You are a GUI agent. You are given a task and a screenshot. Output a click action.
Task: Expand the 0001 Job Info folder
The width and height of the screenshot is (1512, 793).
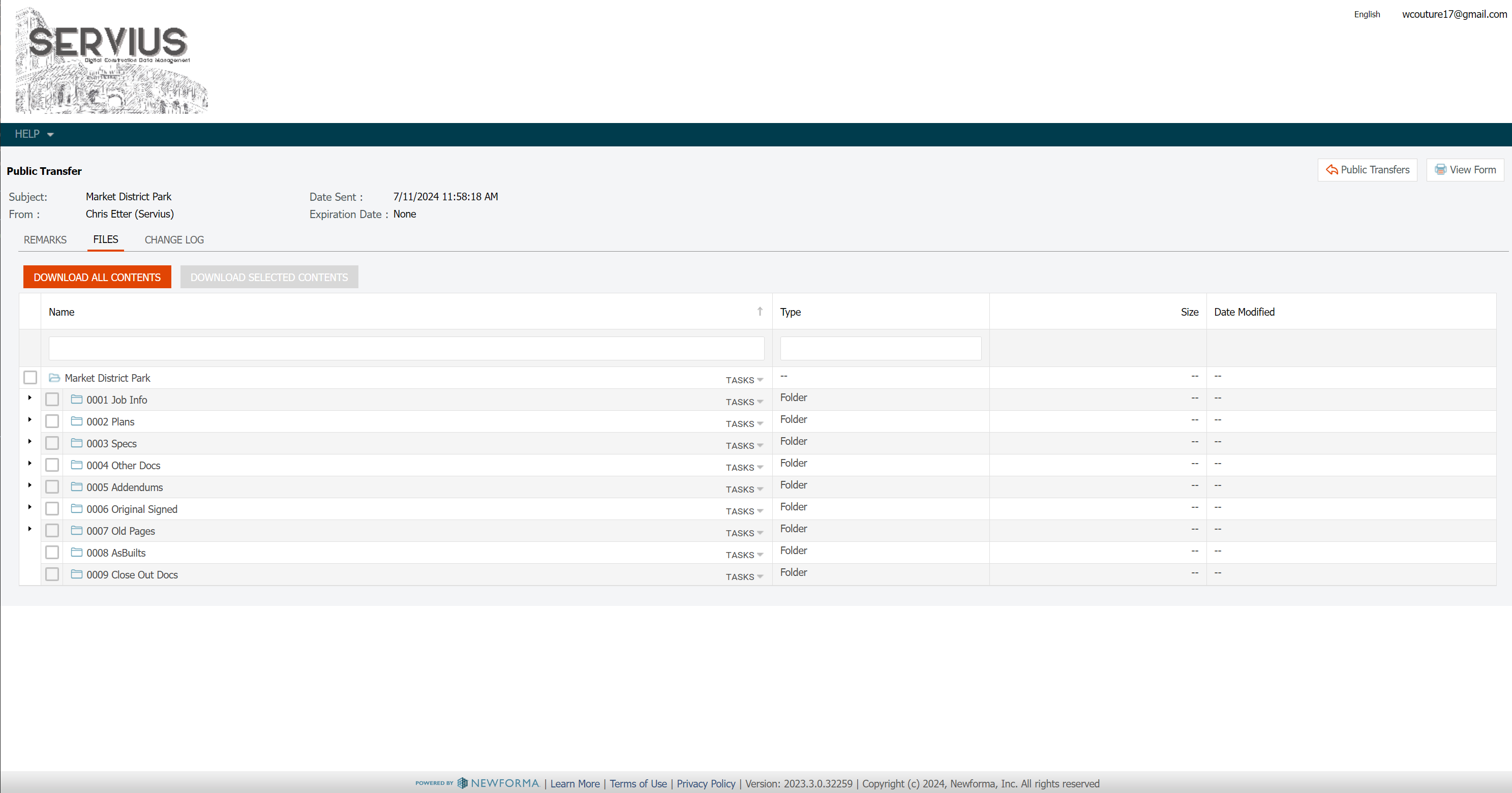click(30, 398)
